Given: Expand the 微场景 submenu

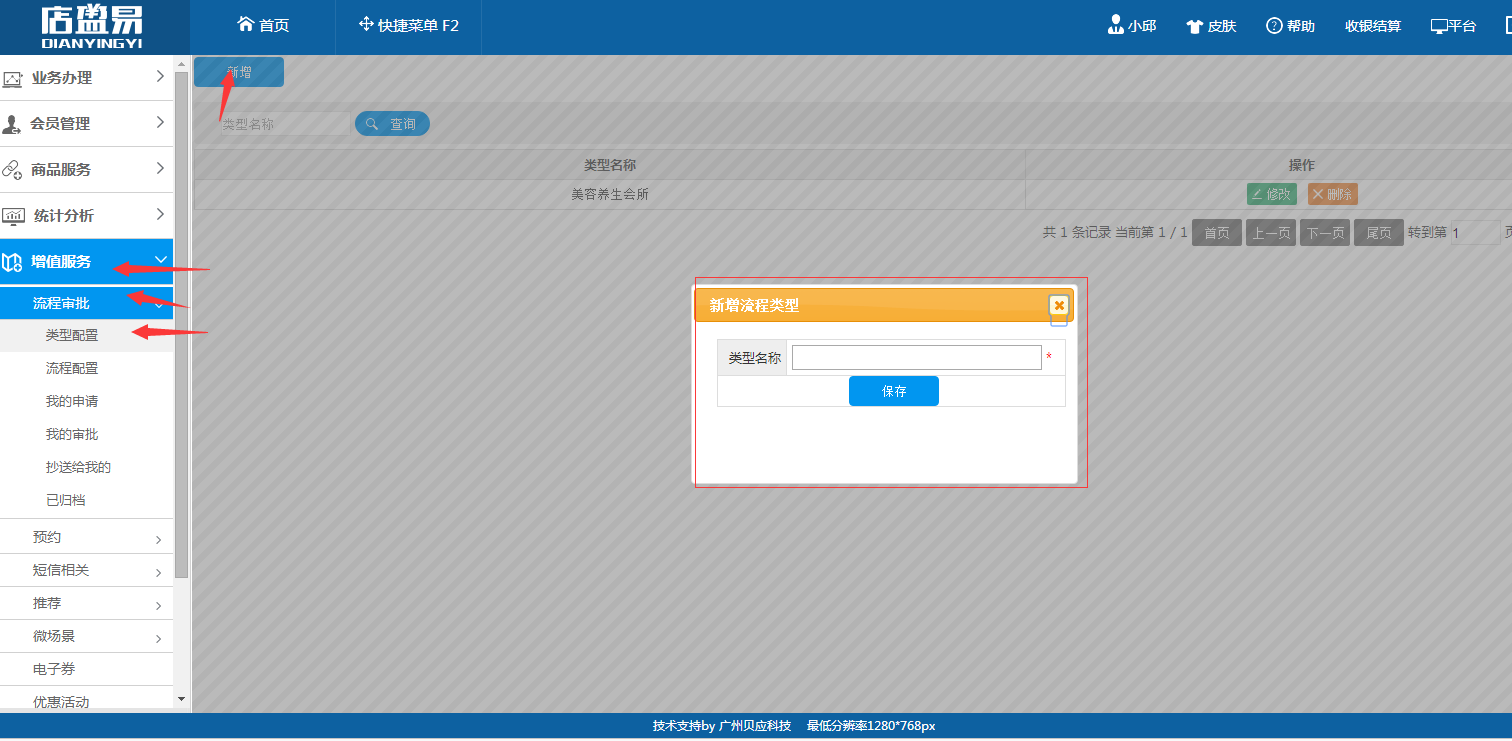Looking at the screenshot, I should [86, 636].
